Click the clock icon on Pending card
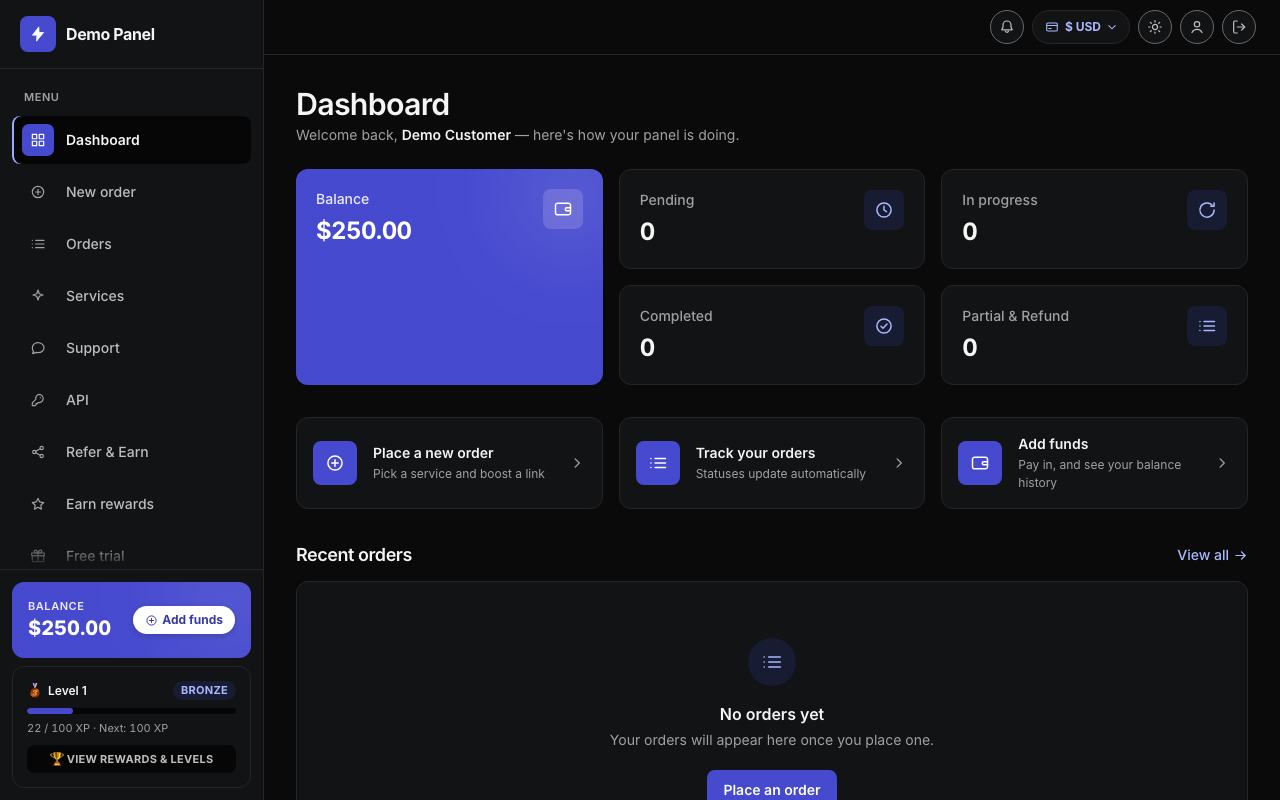Image resolution: width=1280 pixels, height=800 pixels. point(884,210)
